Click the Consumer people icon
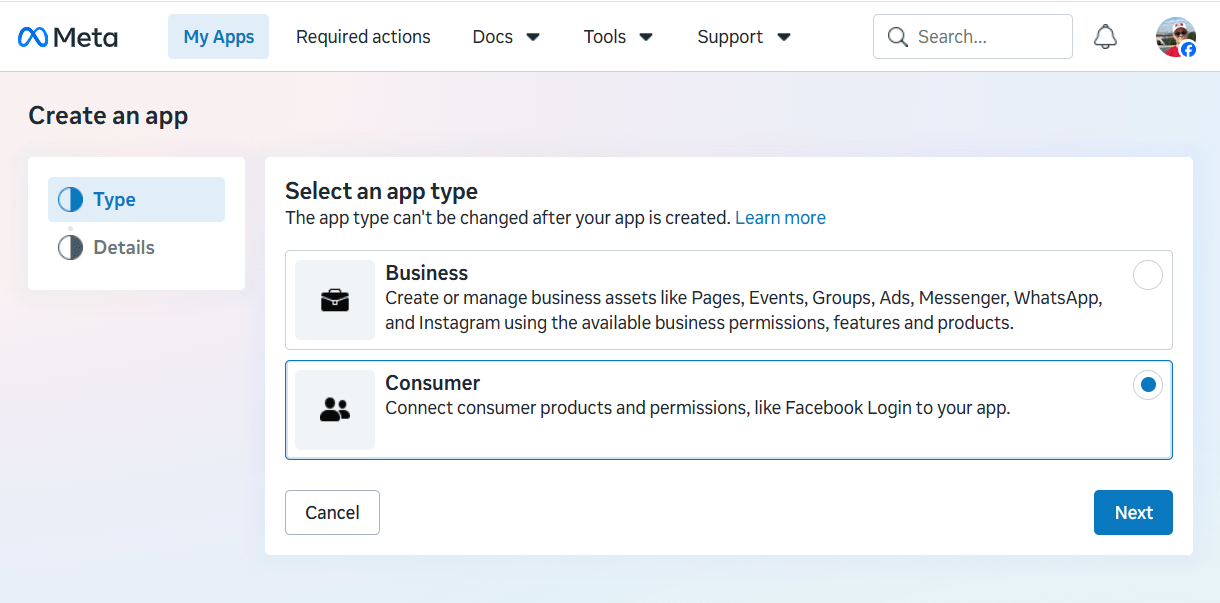This screenshot has height=603, width=1220. [335, 410]
